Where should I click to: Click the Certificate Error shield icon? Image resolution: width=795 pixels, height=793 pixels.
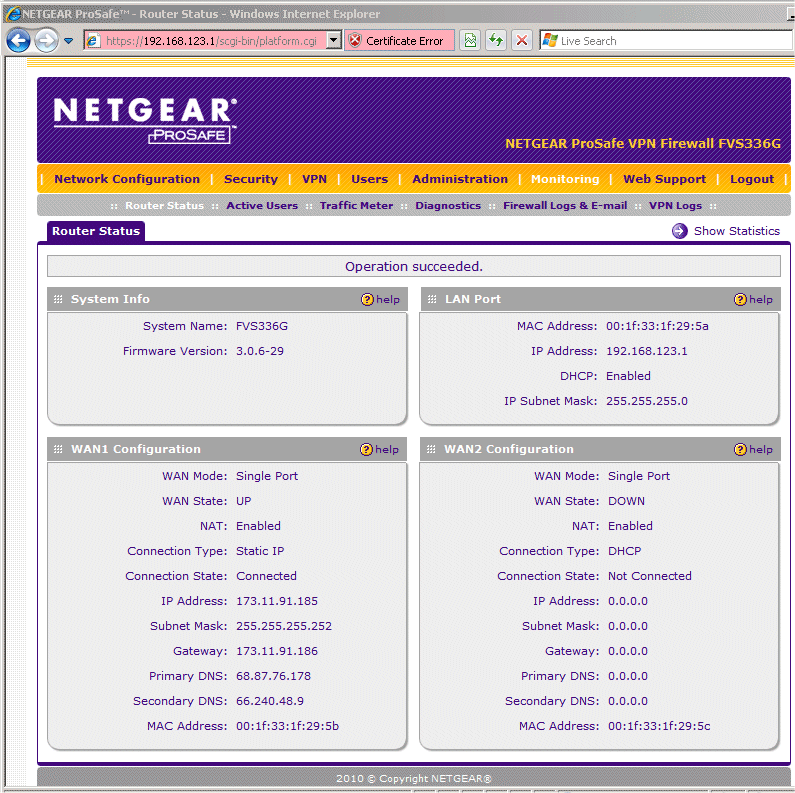[x=355, y=41]
